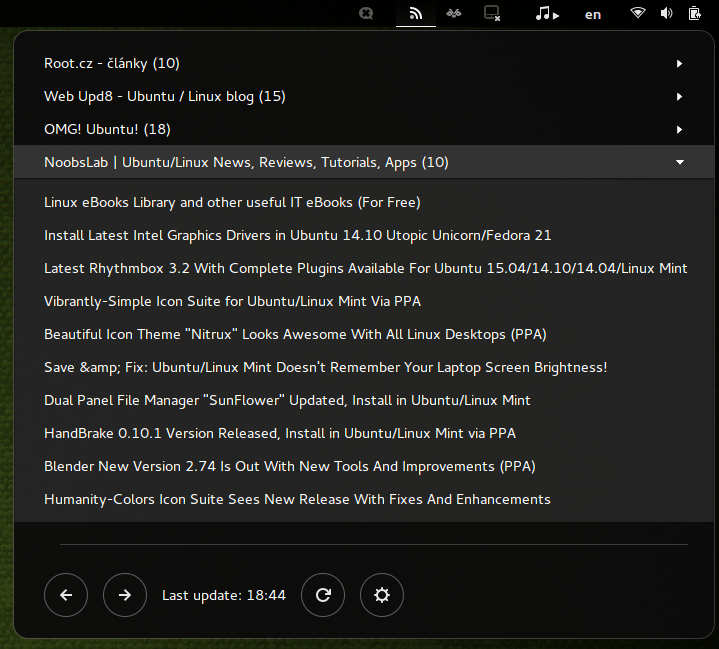Select the 'OMG! Ubuntu! (18)' feed
Viewport: 719px width, 649px height.
tap(364, 129)
